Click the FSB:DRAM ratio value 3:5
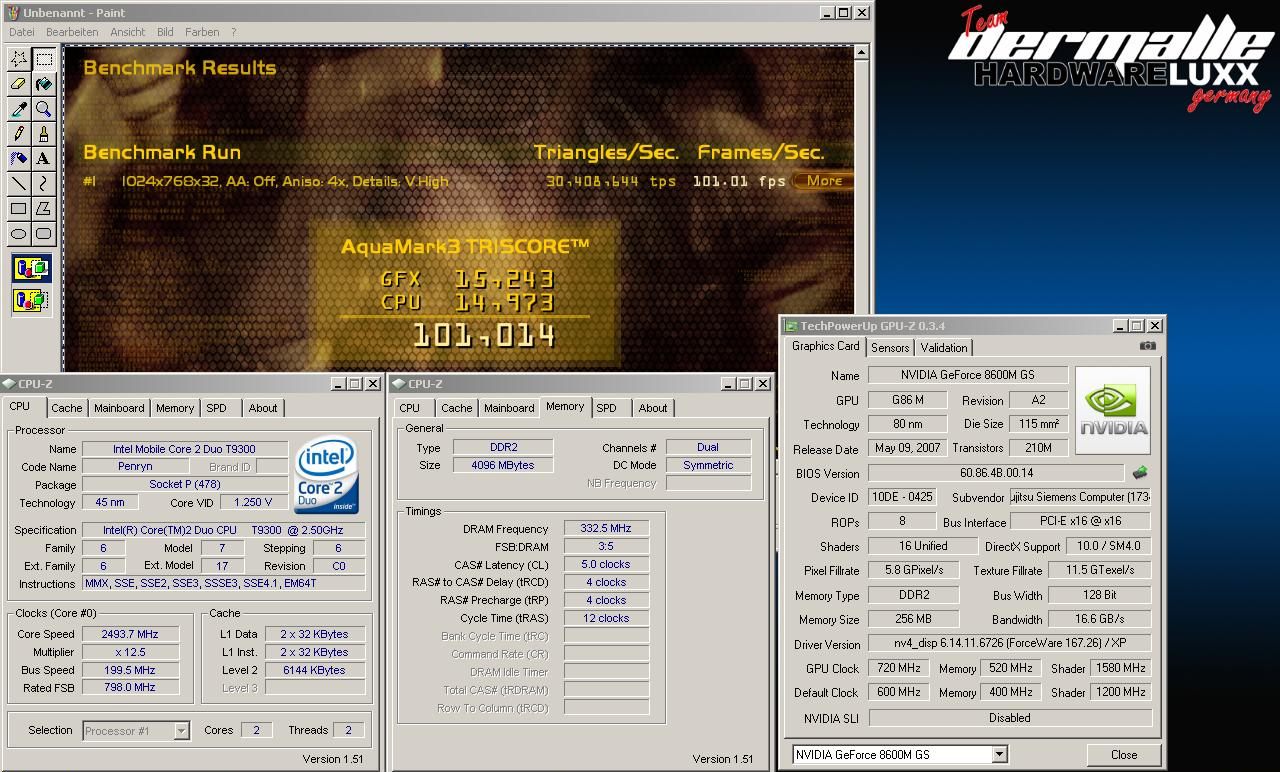The image size is (1280, 772). (606, 547)
